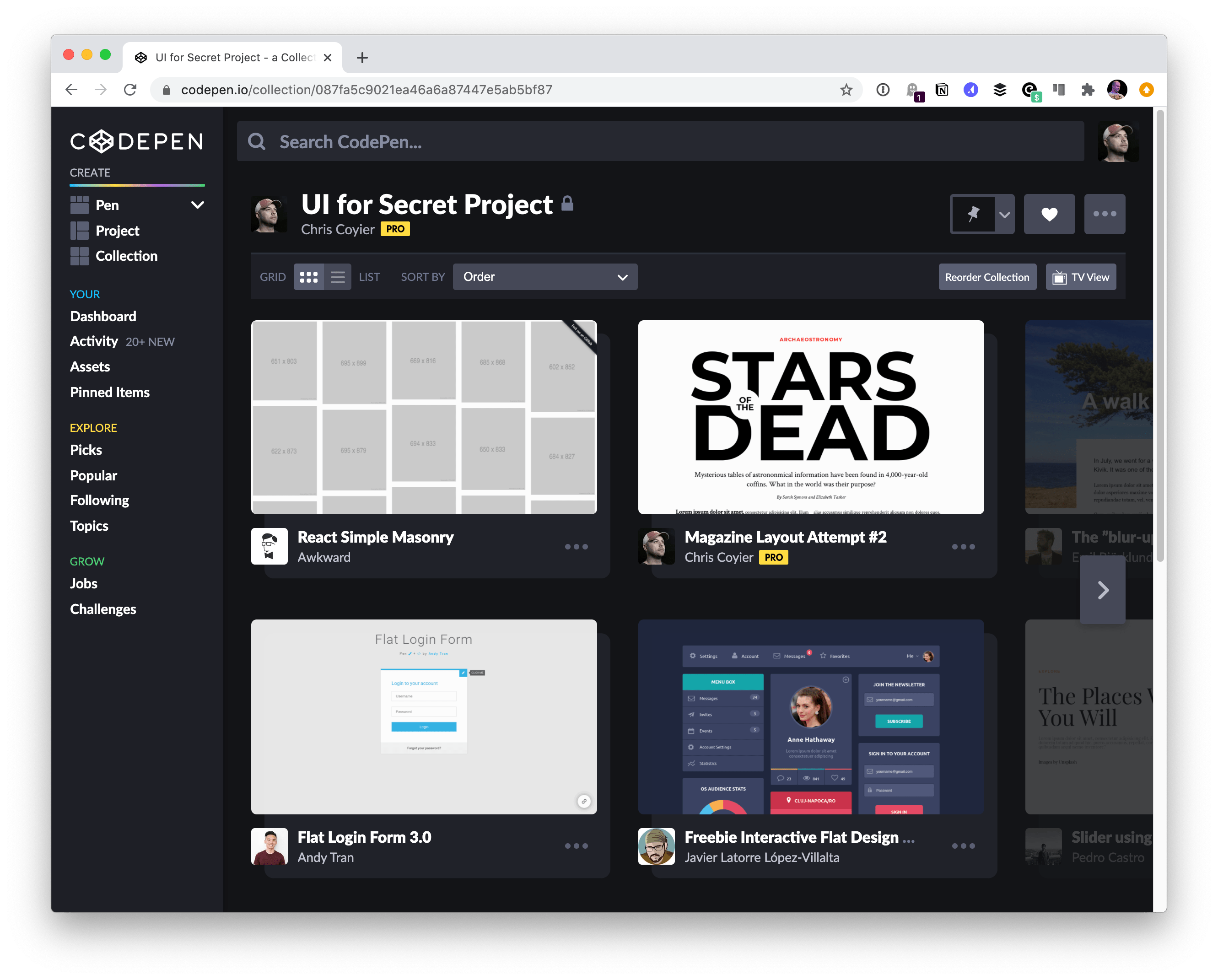Open the Magazine Layout Attempt #2 title link
This screenshot has width=1218, height=980.
click(785, 537)
